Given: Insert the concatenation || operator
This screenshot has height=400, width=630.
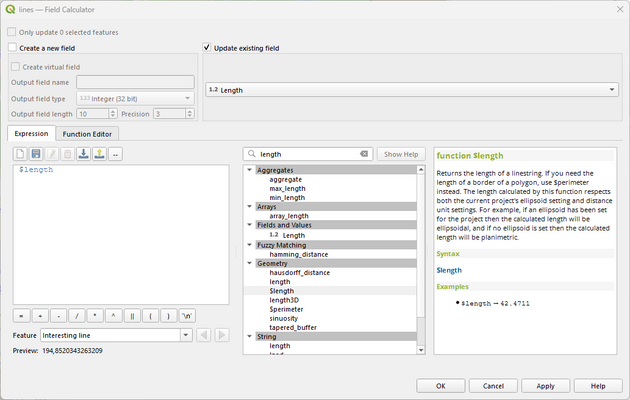Looking at the screenshot, I should pos(132,316).
